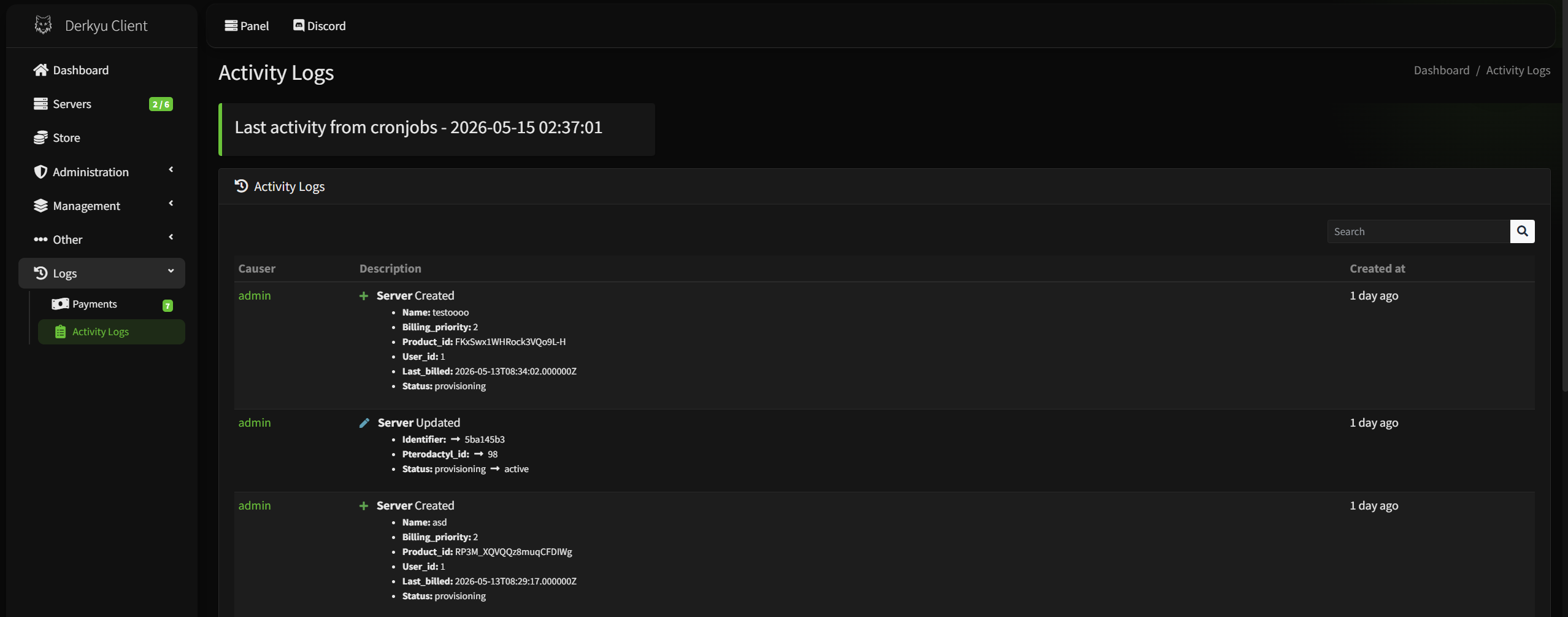Click the Payments count badge 7
Screen dimensions: 1568x617
pos(167,305)
